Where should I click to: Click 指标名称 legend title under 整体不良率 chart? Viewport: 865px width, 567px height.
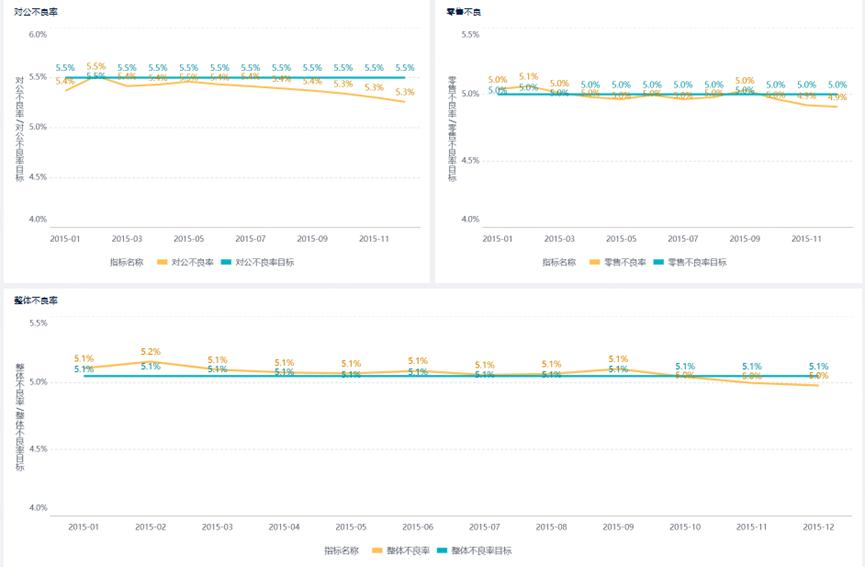tap(341, 550)
